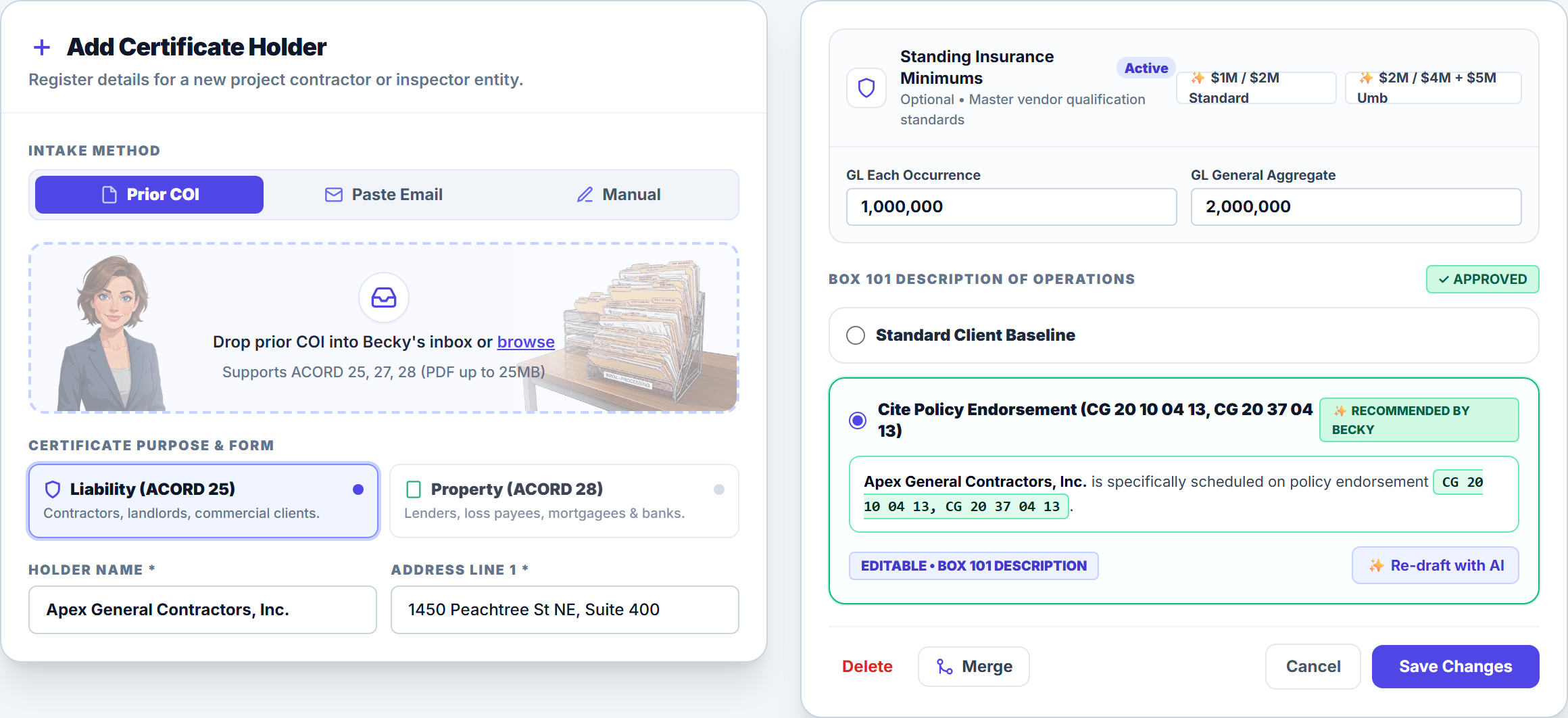This screenshot has width=1568, height=718.
Task: Edit the GL General Aggregate amount field
Action: tap(1356, 207)
